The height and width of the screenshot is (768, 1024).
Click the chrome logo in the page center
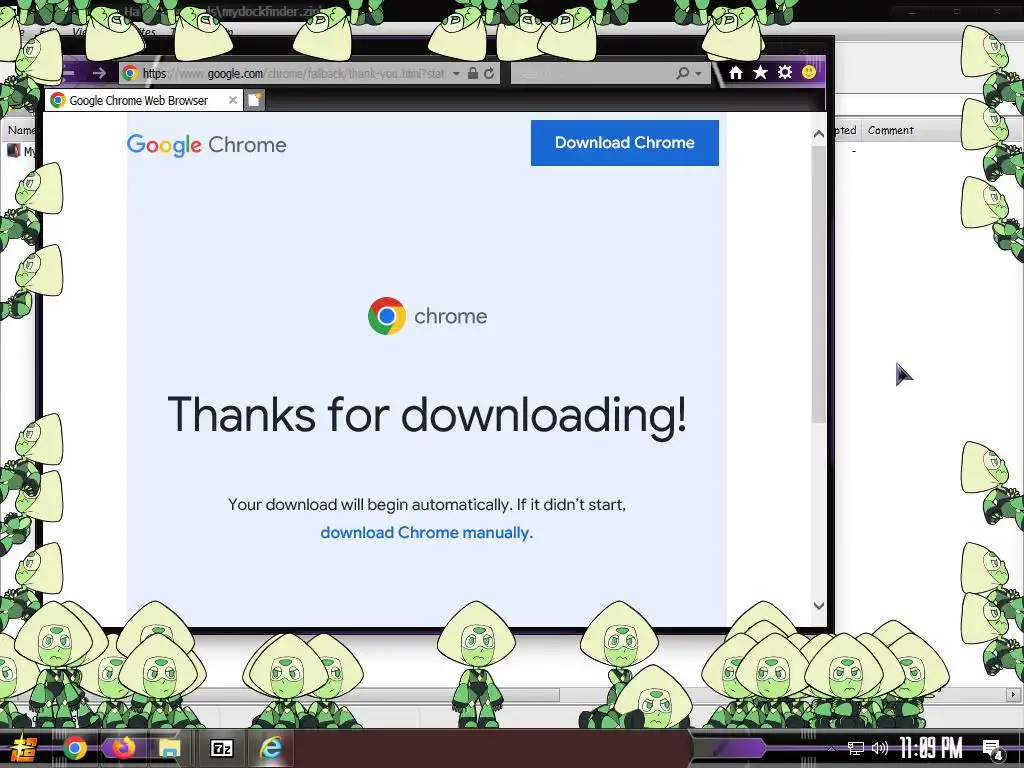[x=427, y=316]
